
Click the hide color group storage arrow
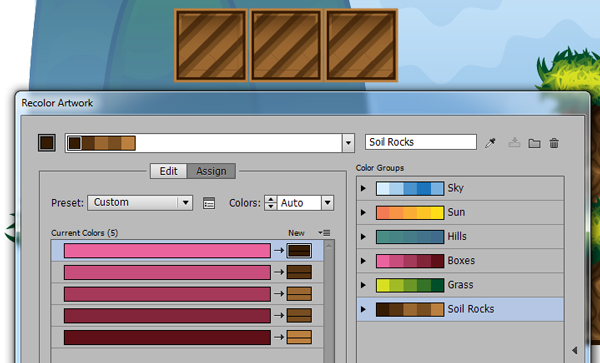point(574,350)
